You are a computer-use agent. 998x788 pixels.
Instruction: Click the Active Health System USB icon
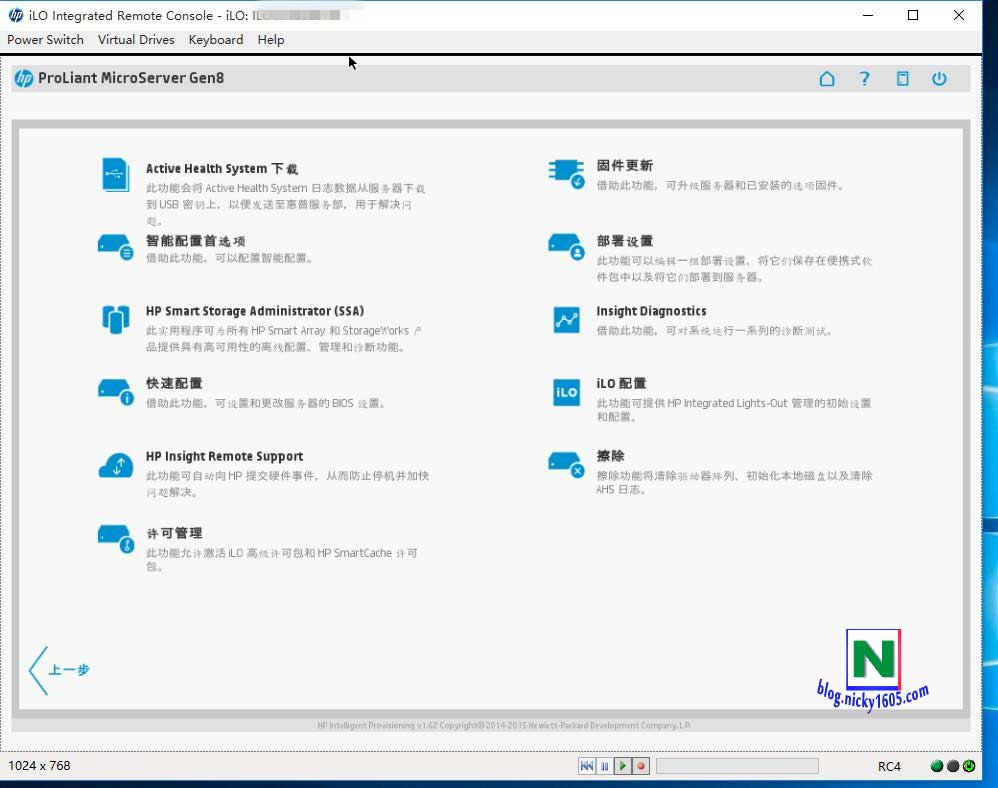point(115,174)
